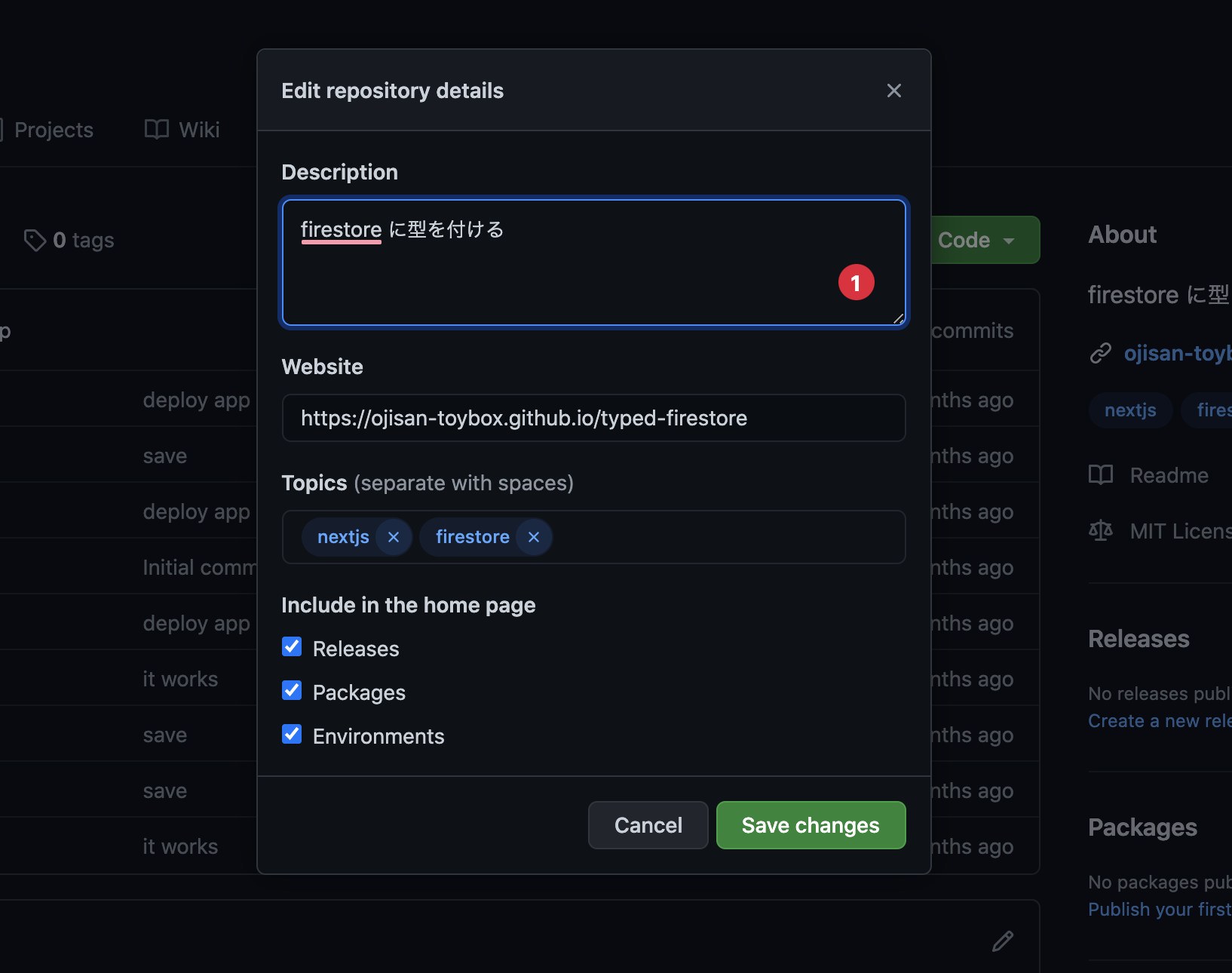Click the red notification badge in description
1232x973 pixels.
pyautogui.click(x=856, y=283)
